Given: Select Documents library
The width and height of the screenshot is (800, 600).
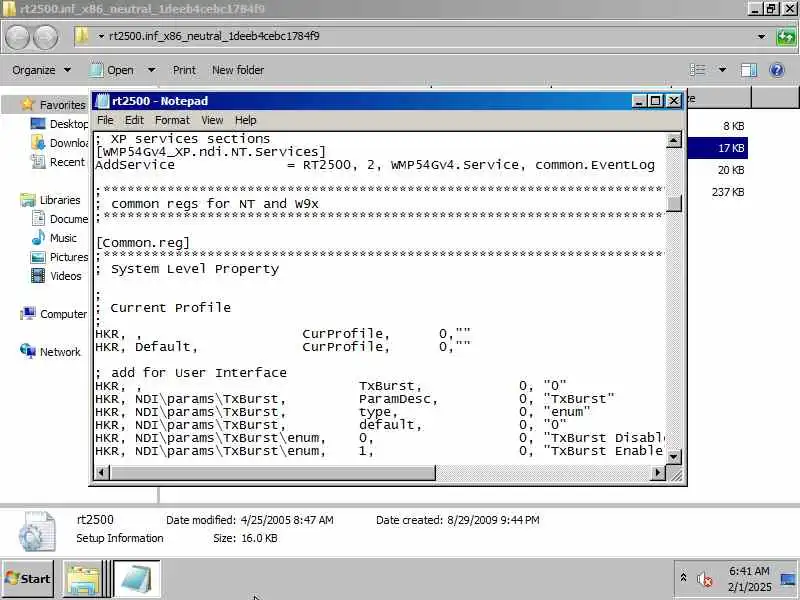Looking at the screenshot, I should coord(69,219).
